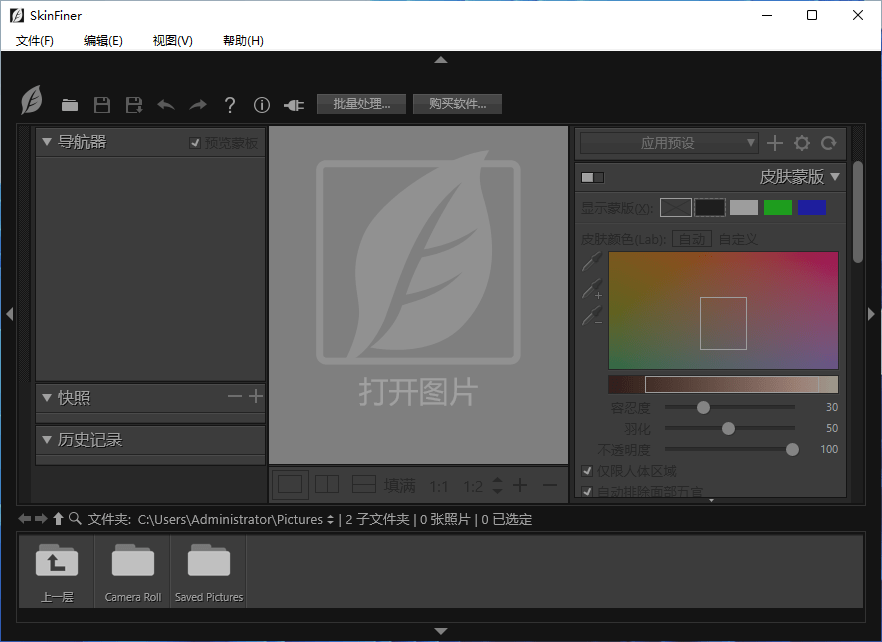
Task: Click the 不透明度 slider handle
Action: click(792, 450)
